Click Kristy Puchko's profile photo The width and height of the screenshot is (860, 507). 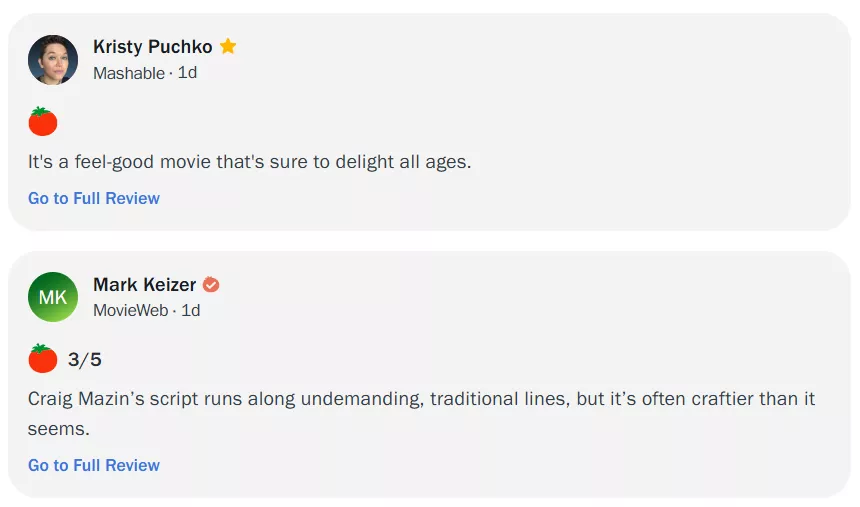click(53, 60)
